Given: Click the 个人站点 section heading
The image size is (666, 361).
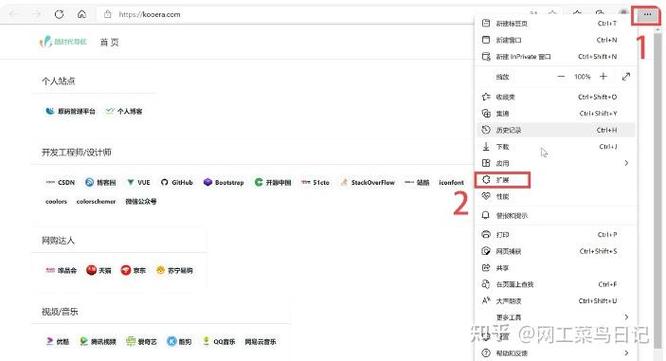Looking at the screenshot, I should point(58,81).
